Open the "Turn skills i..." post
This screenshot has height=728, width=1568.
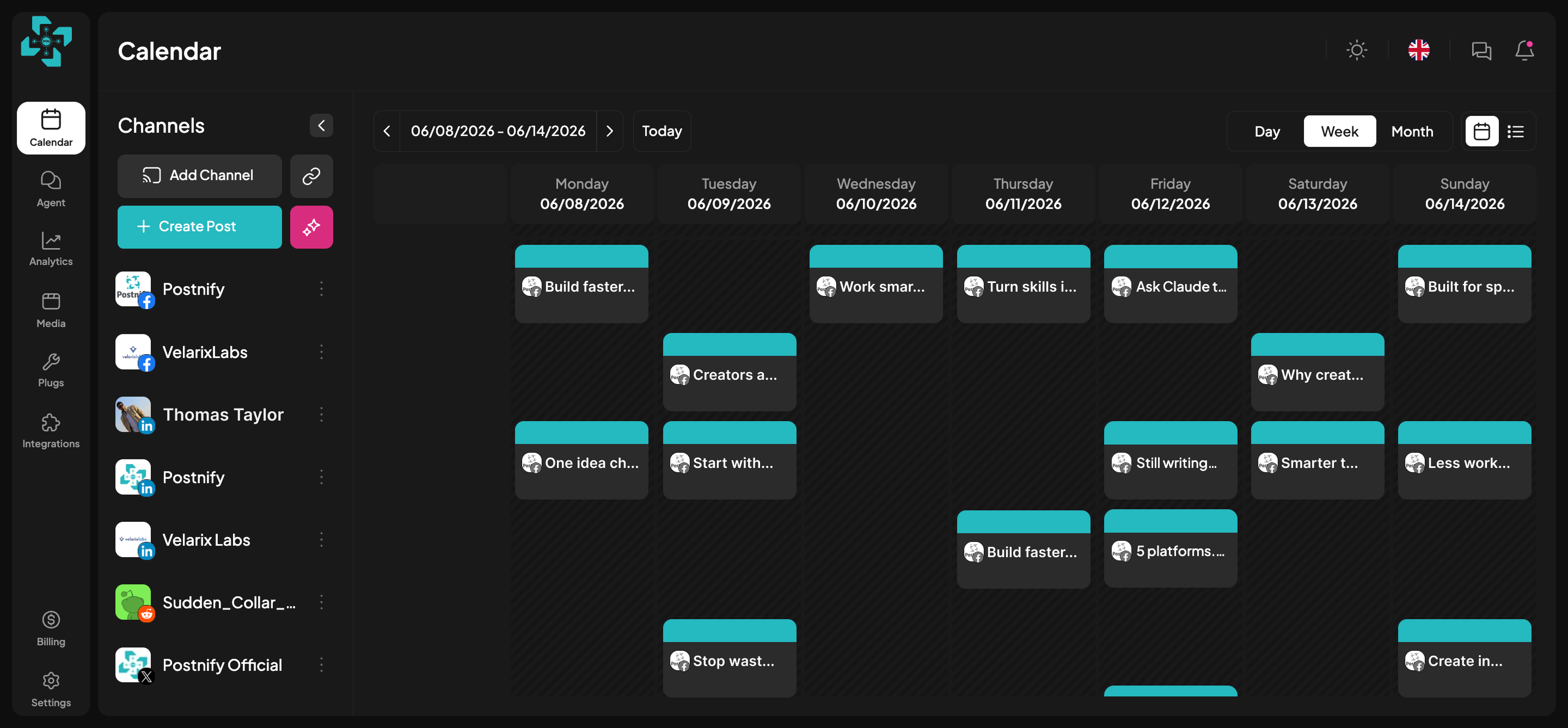[1023, 284]
